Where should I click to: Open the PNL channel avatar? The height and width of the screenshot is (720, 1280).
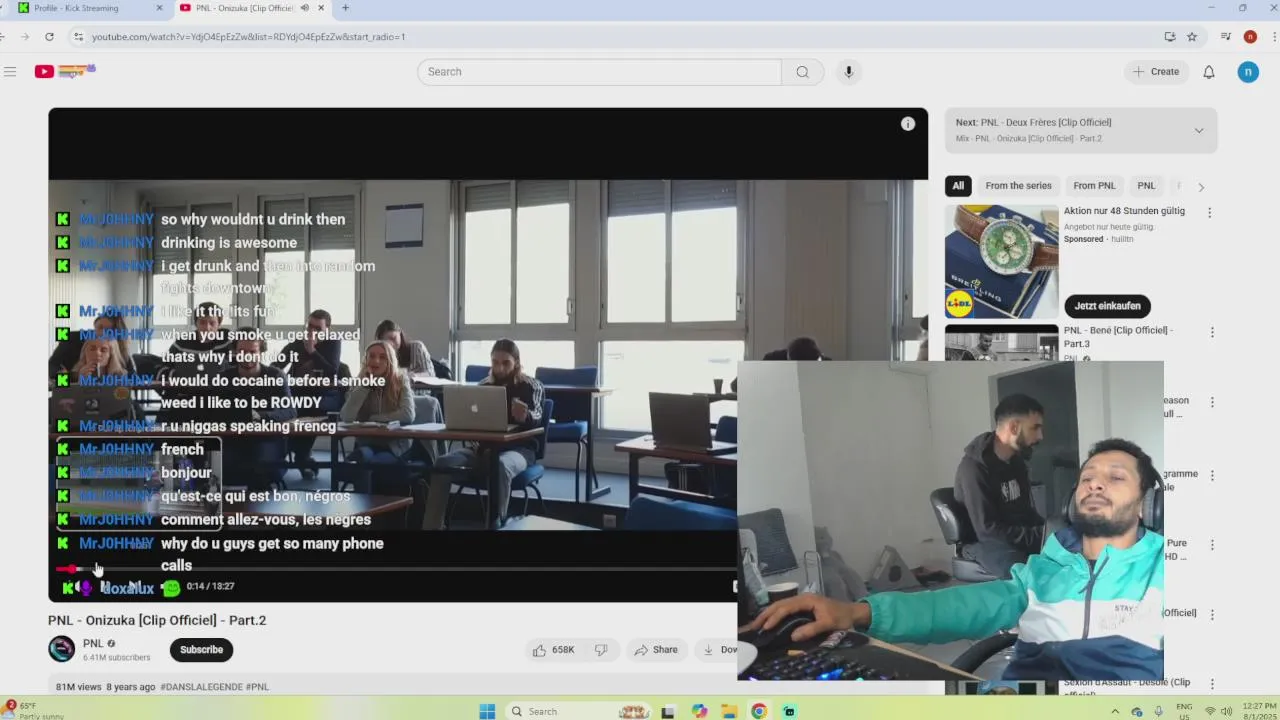click(x=61, y=649)
